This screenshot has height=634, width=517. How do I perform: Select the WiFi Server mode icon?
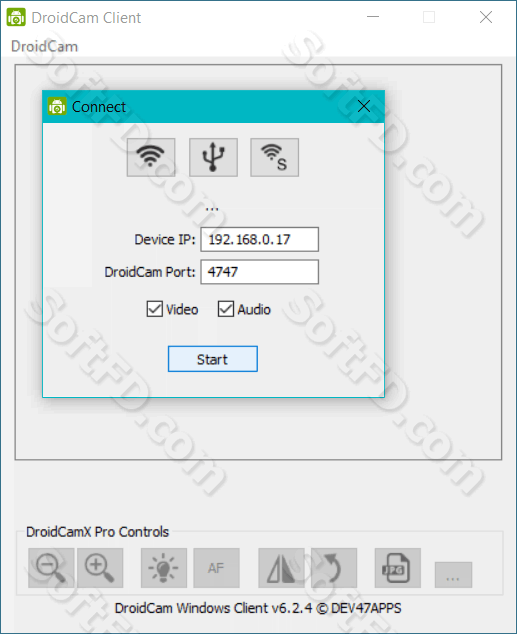coord(274,157)
